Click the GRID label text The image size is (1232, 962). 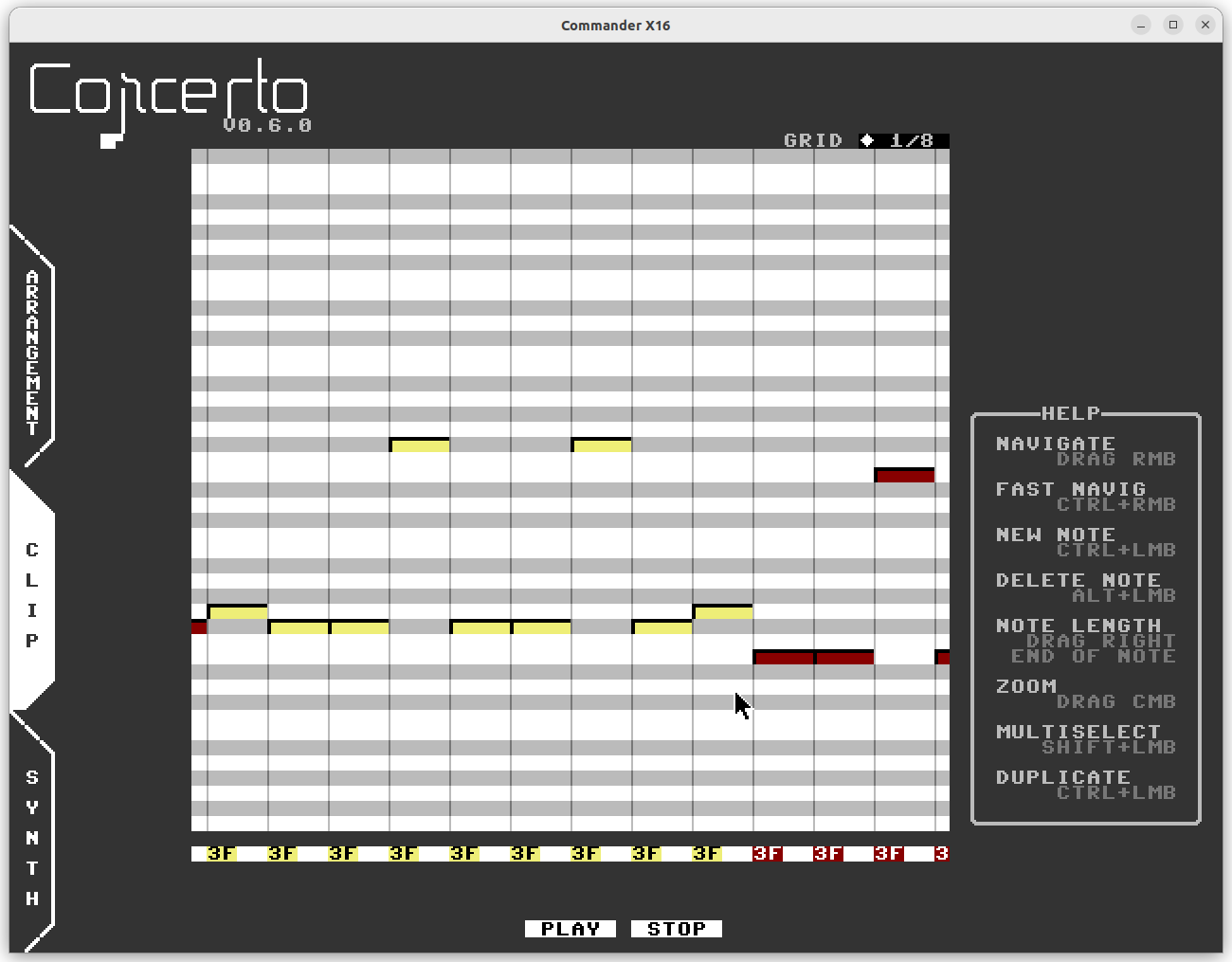pos(813,140)
